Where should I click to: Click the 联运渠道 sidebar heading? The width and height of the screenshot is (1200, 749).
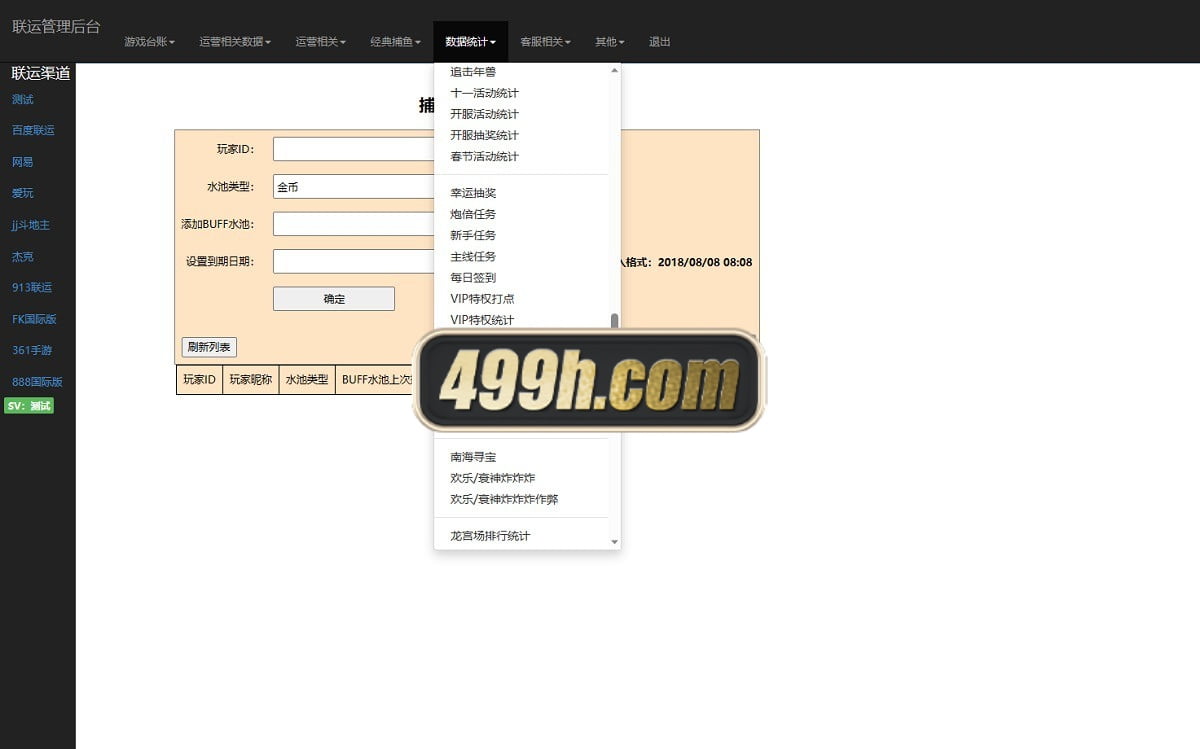tap(40, 73)
